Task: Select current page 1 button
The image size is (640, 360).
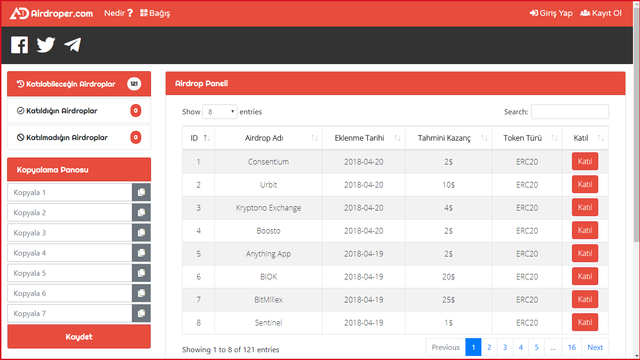Action: coord(473,347)
